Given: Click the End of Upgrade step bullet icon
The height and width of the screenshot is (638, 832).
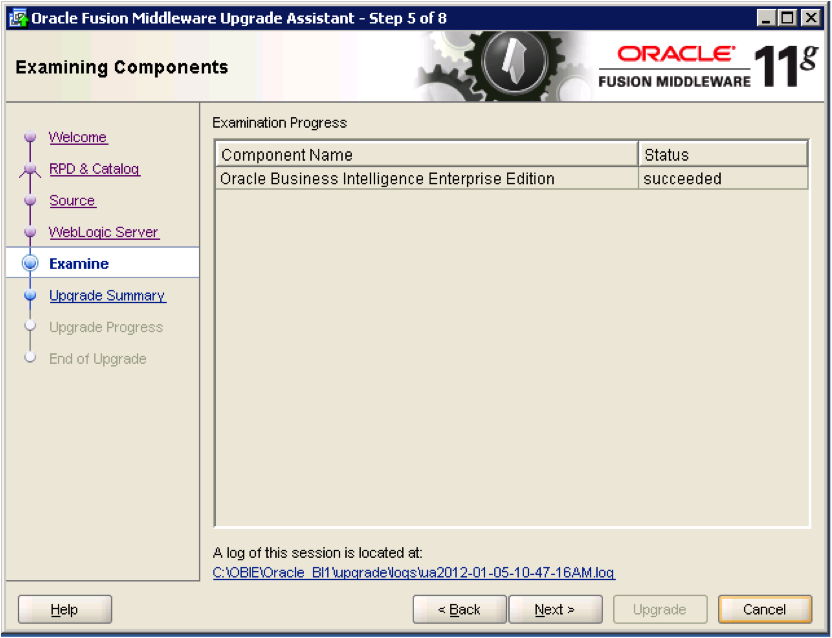Looking at the screenshot, I should (30, 357).
